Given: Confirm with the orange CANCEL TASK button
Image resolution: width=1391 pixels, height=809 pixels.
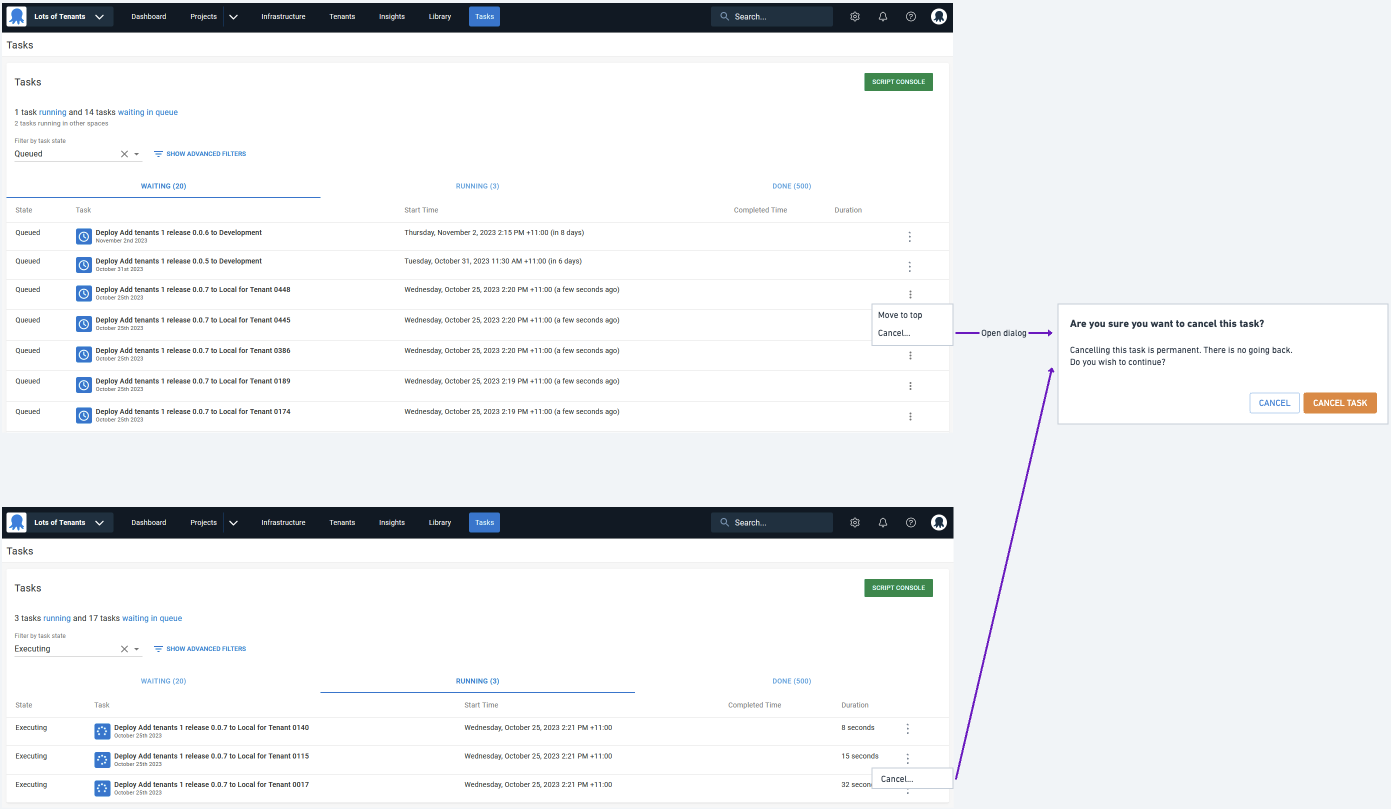Looking at the screenshot, I should click(1339, 403).
